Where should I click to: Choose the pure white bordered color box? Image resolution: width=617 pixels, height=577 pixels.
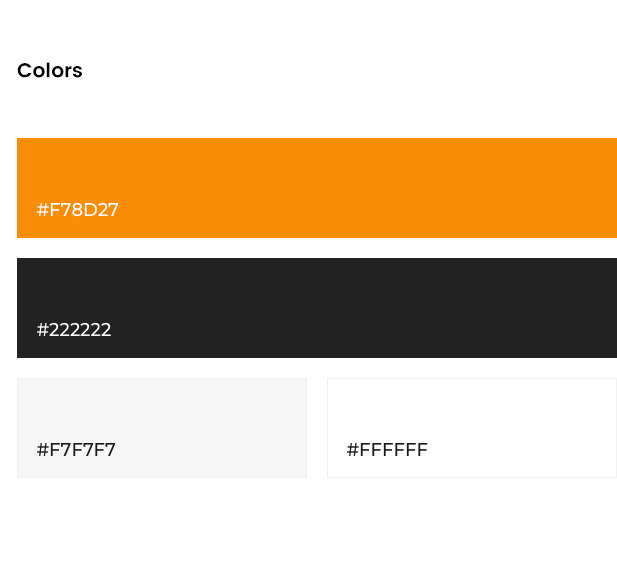(x=472, y=428)
